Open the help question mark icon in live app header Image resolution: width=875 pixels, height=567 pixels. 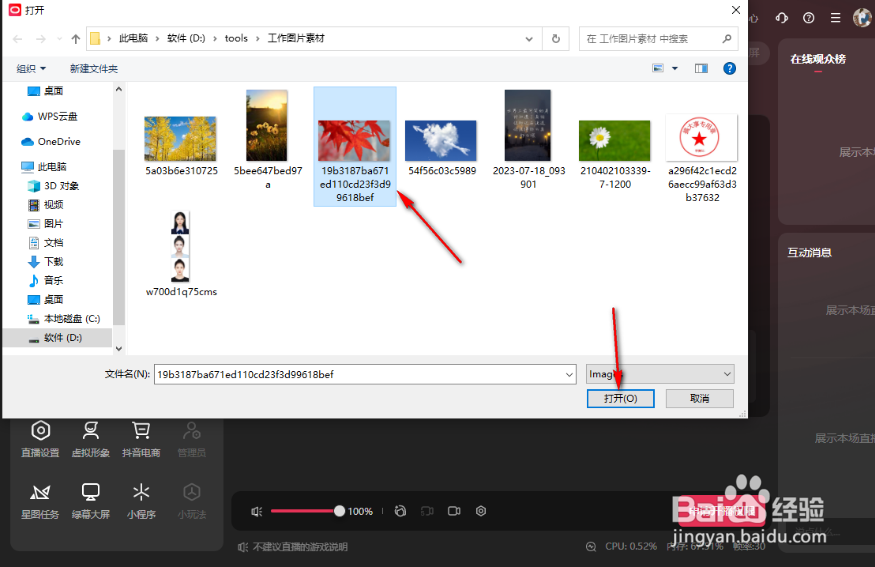tap(809, 18)
